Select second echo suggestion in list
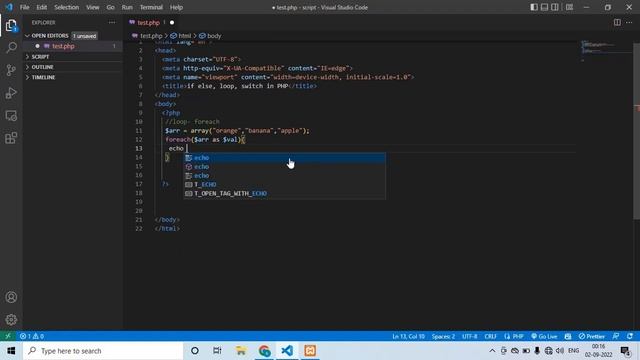This screenshot has height=360, width=640. pos(284,167)
